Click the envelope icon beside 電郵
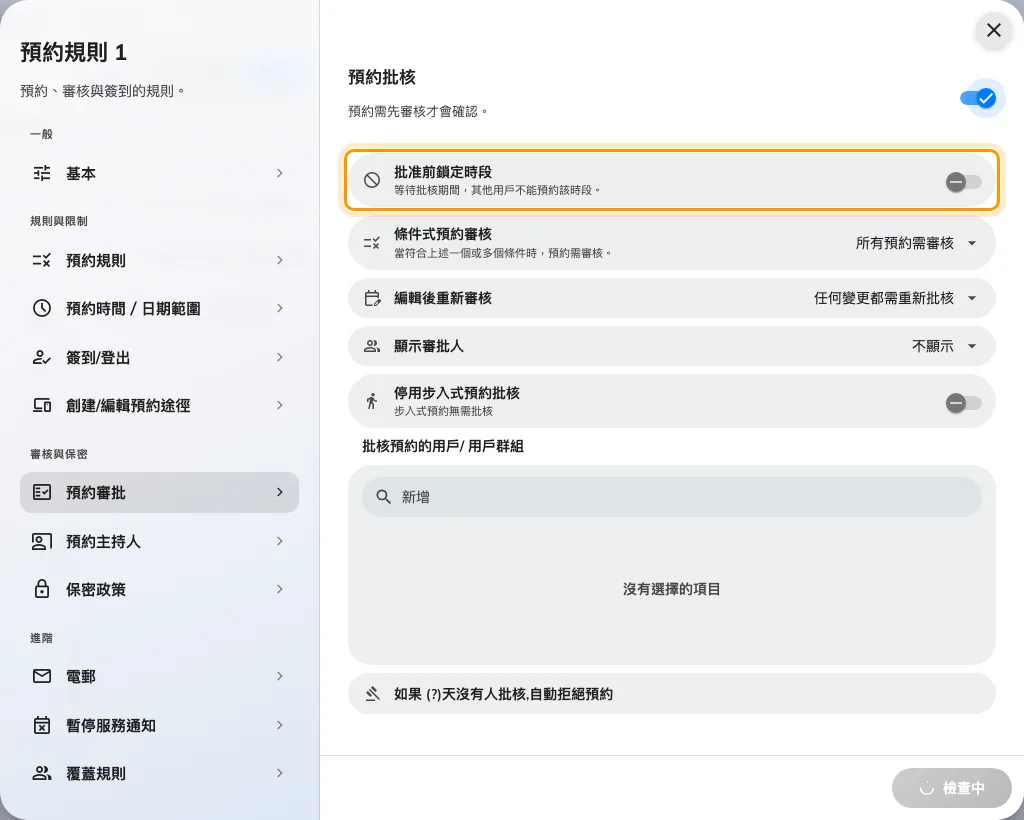 [42, 676]
